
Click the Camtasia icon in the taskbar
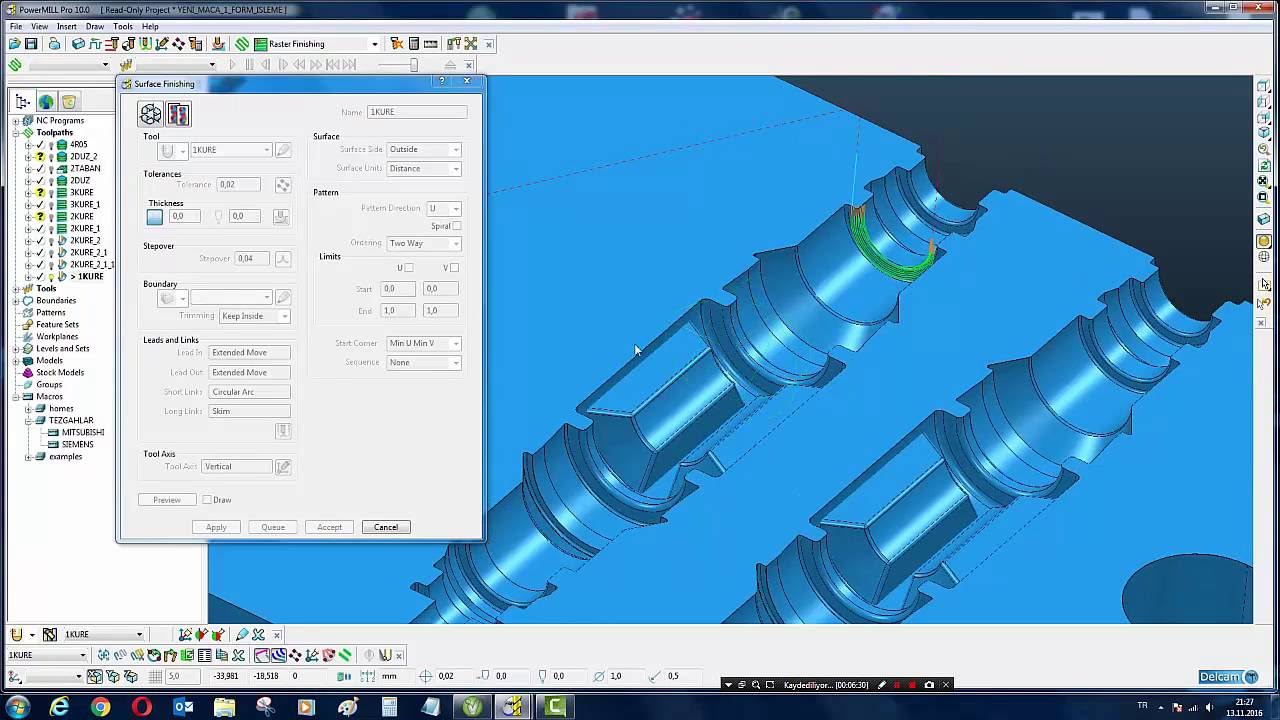[x=554, y=707]
